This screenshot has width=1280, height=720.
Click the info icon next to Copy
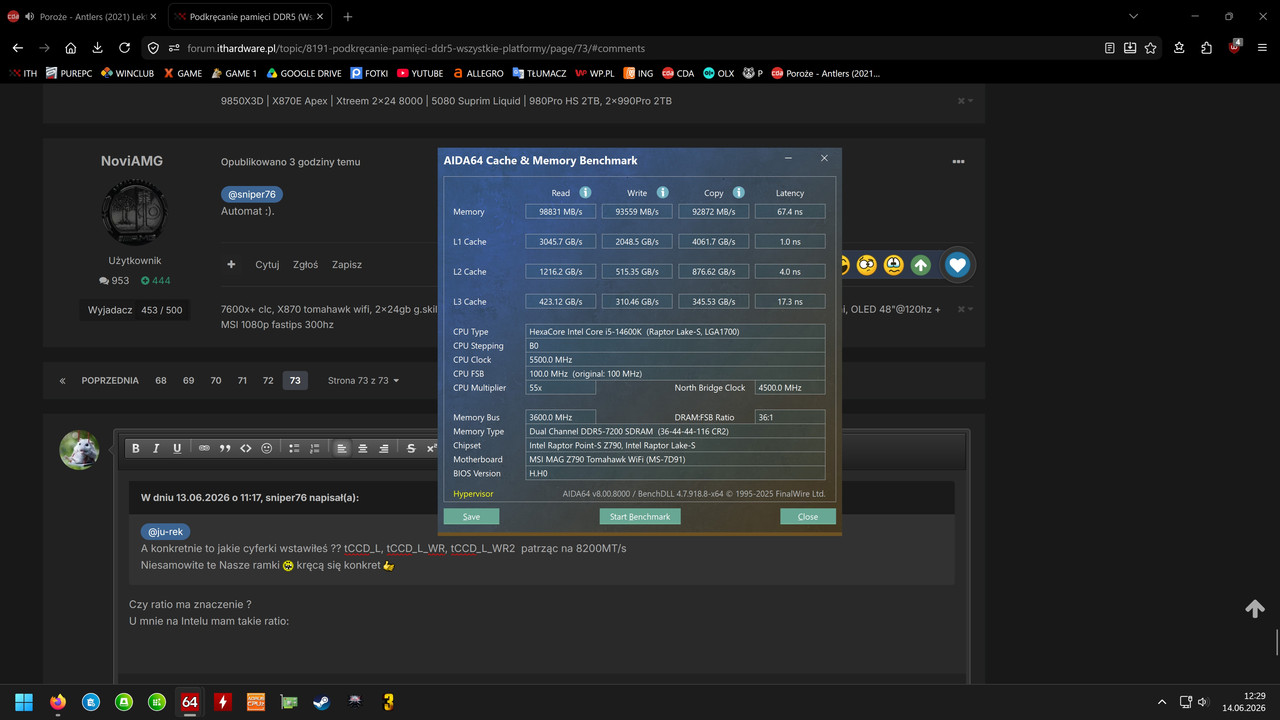[738, 192]
